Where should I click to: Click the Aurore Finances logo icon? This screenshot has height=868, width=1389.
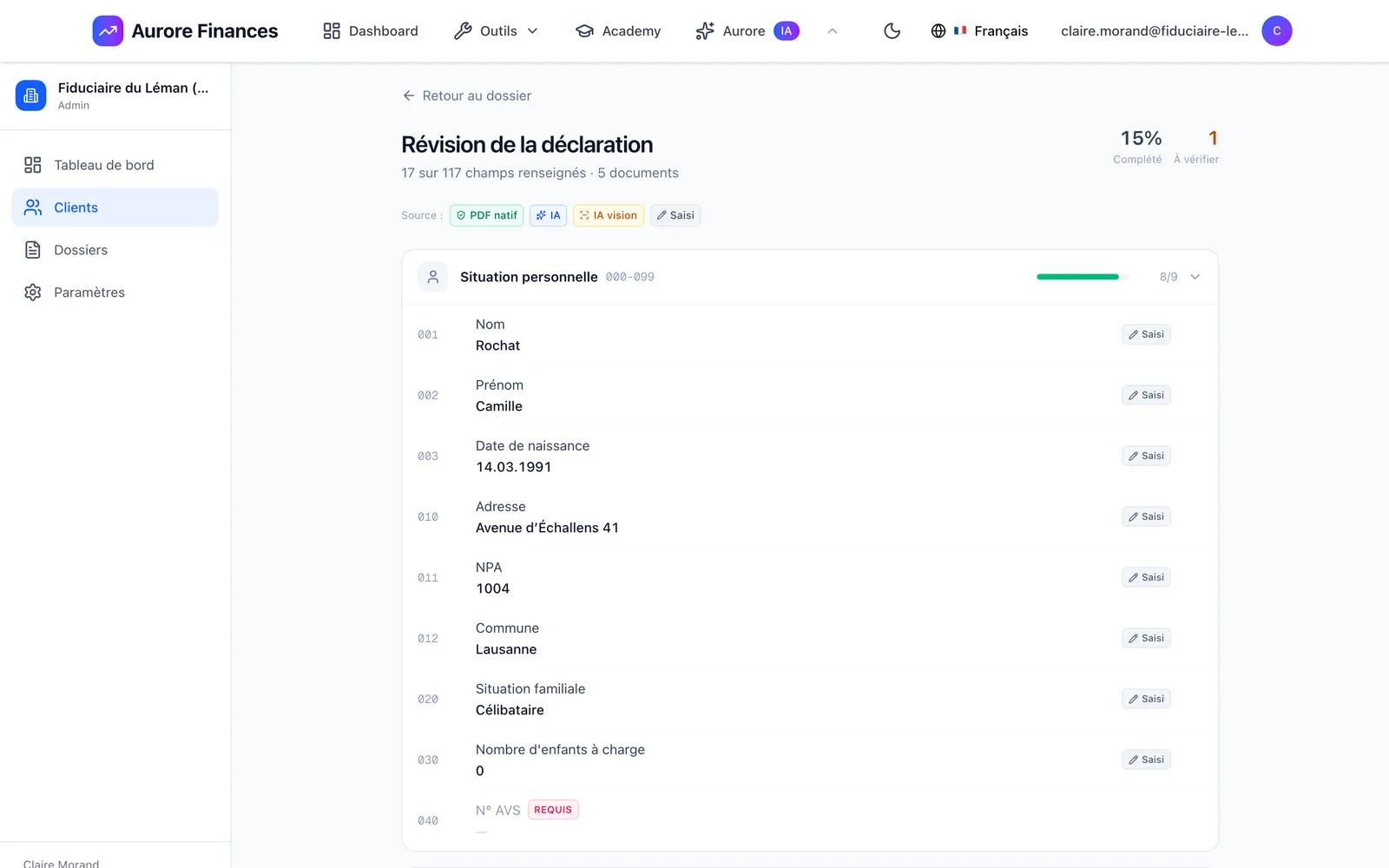108,31
